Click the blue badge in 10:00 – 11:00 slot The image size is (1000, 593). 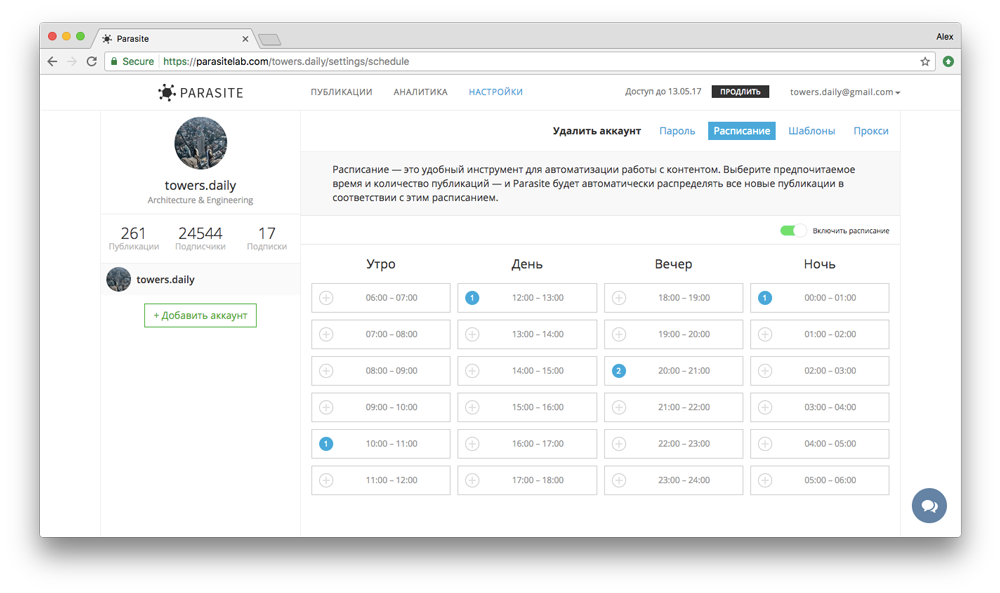tap(326, 444)
